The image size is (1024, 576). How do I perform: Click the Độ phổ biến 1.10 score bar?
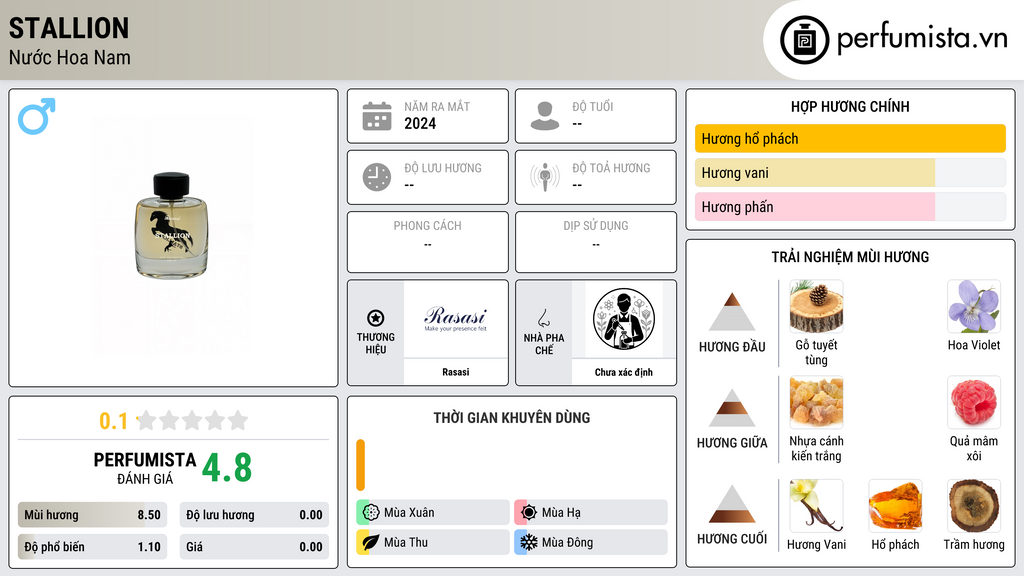click(x=93, y=547)
